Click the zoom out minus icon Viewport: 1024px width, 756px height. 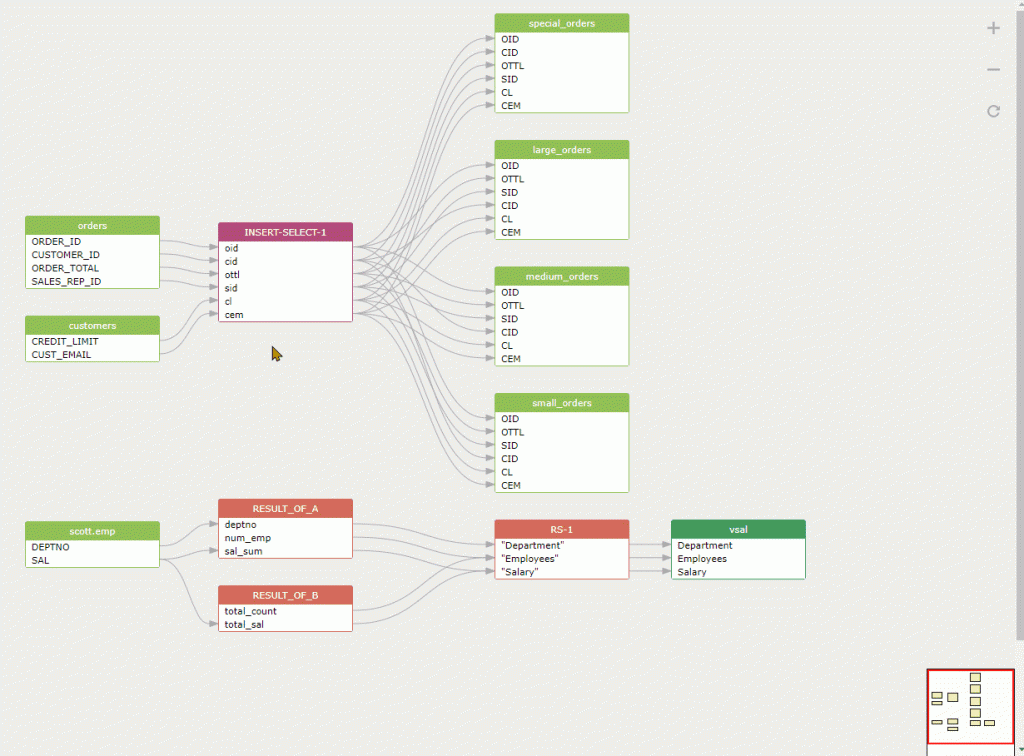(993, 70)
